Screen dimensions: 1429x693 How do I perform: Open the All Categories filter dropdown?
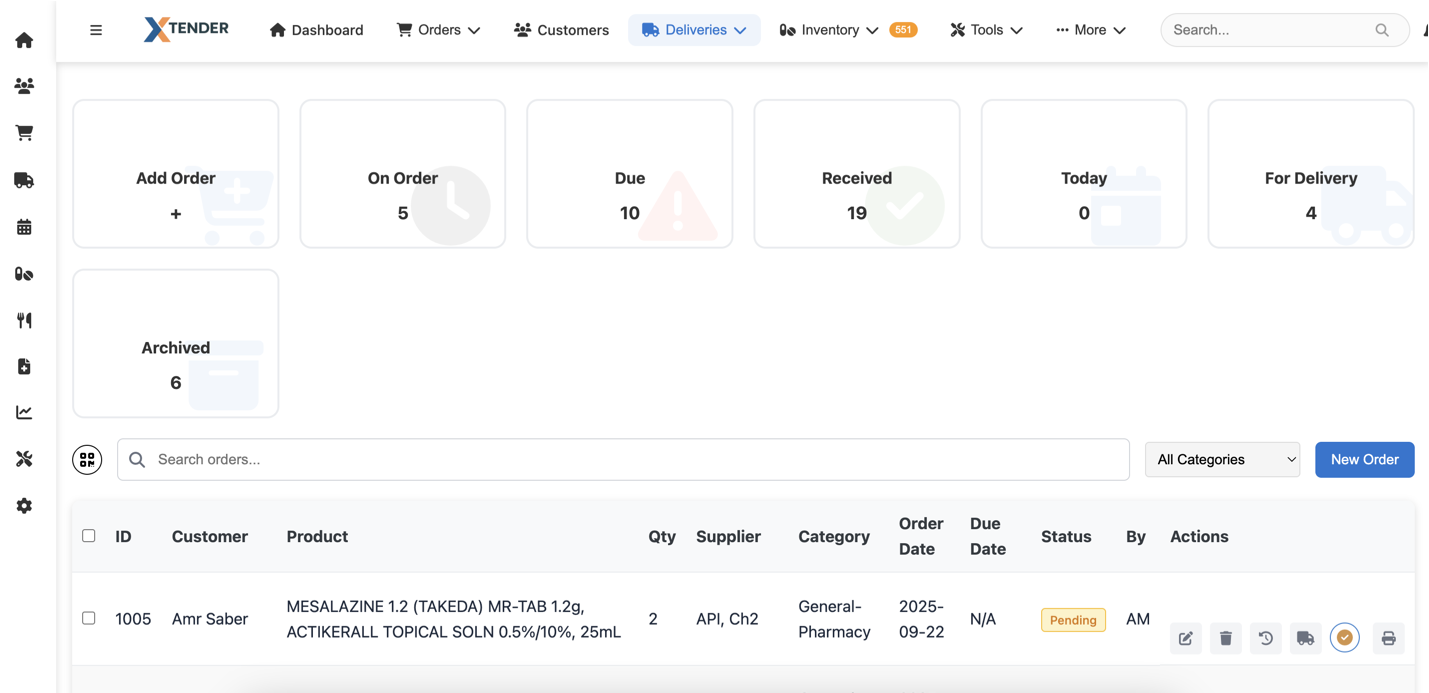coord(1222,459)
